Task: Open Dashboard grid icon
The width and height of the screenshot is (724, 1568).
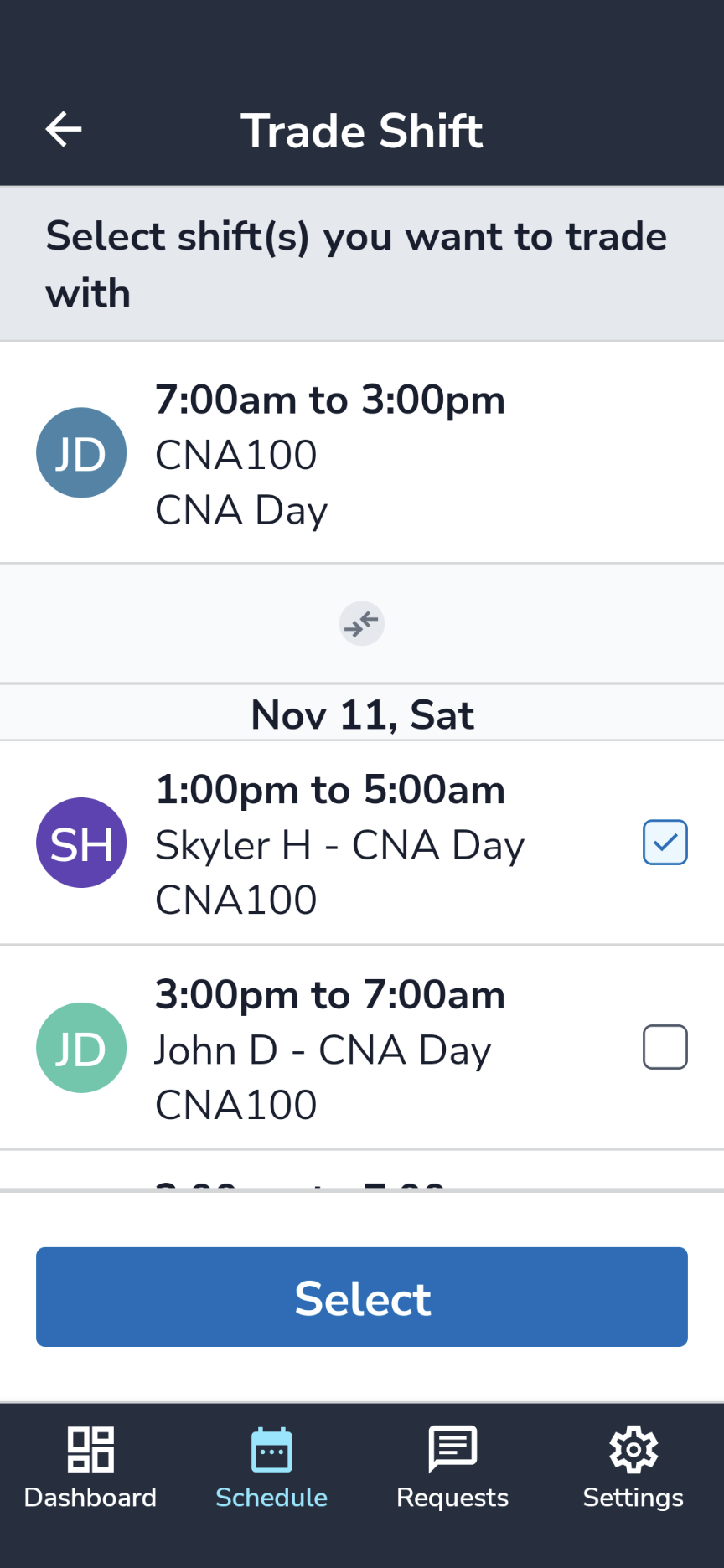Action: tap(90, 1449)
